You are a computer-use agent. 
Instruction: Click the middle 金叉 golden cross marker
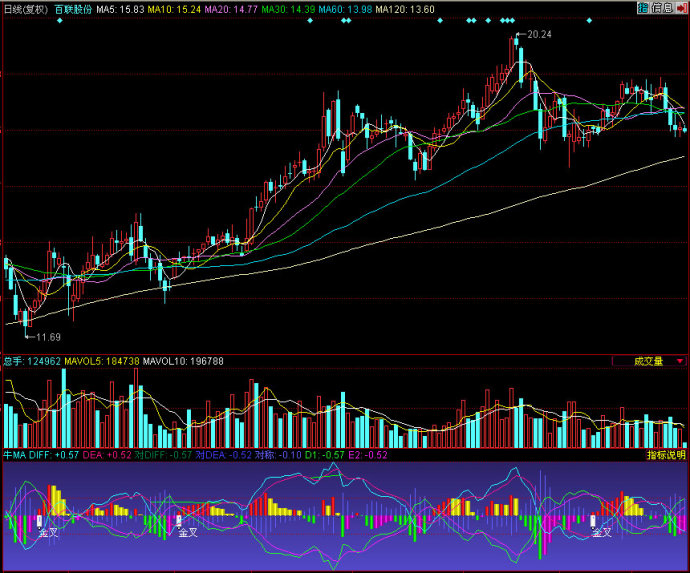188,533
